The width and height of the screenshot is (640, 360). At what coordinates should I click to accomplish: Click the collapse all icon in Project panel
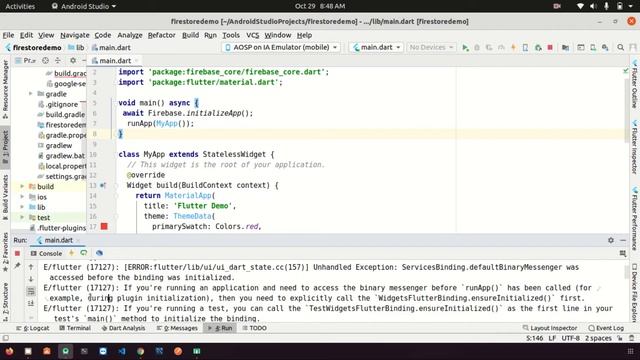pos(58,60)
